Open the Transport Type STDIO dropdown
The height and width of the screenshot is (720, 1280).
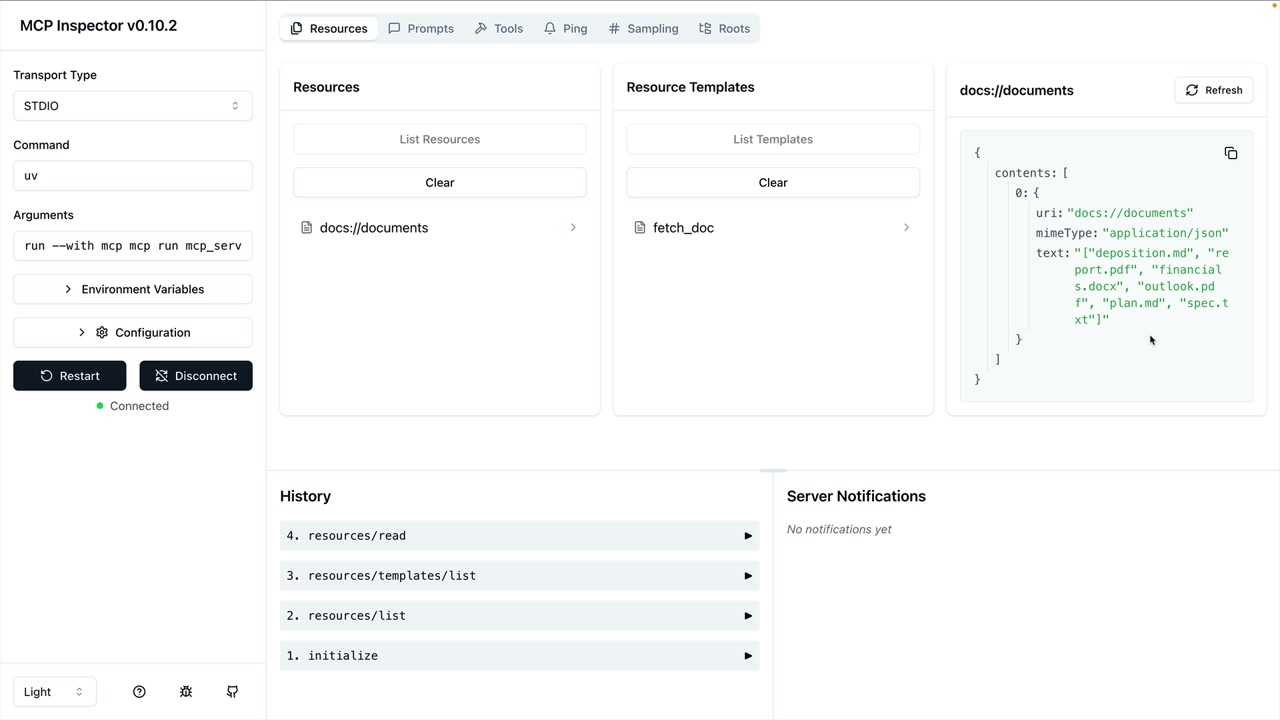(x=132, y=106)
